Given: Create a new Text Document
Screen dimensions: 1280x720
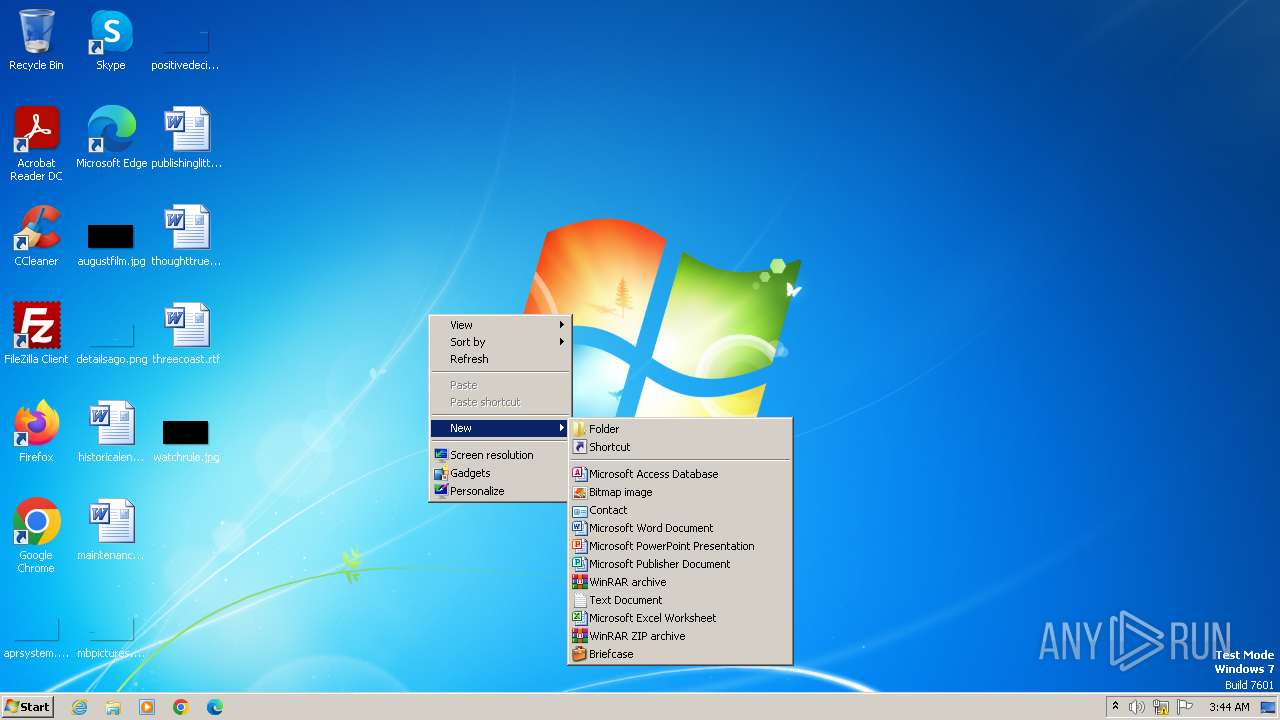Looking at the screenshot, I should click(680, 600).
